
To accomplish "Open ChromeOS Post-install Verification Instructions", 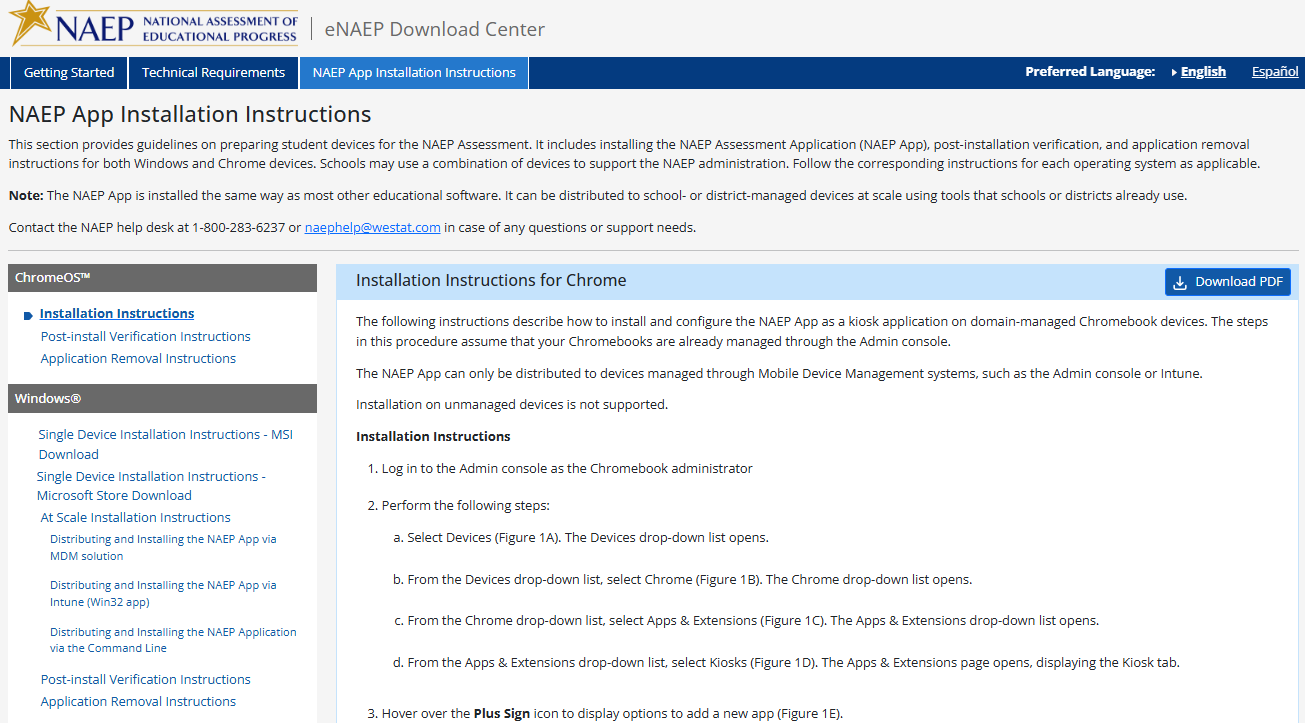I will (x=145, y=337).
